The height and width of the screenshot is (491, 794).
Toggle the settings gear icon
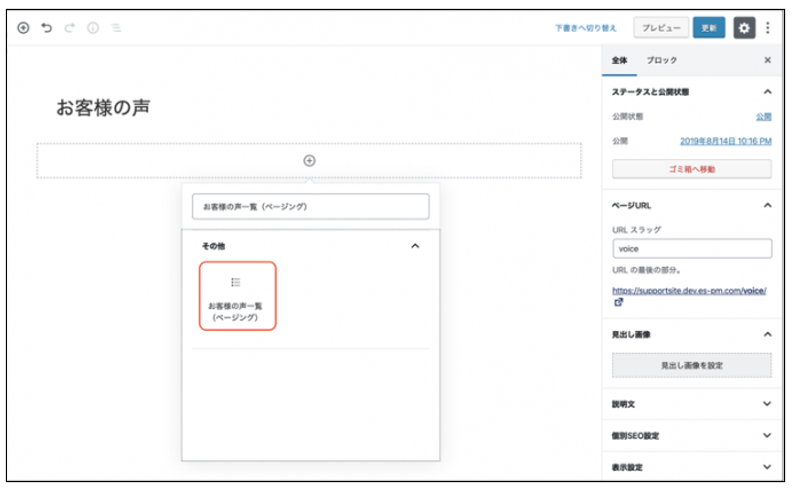[x=743, y=28]
